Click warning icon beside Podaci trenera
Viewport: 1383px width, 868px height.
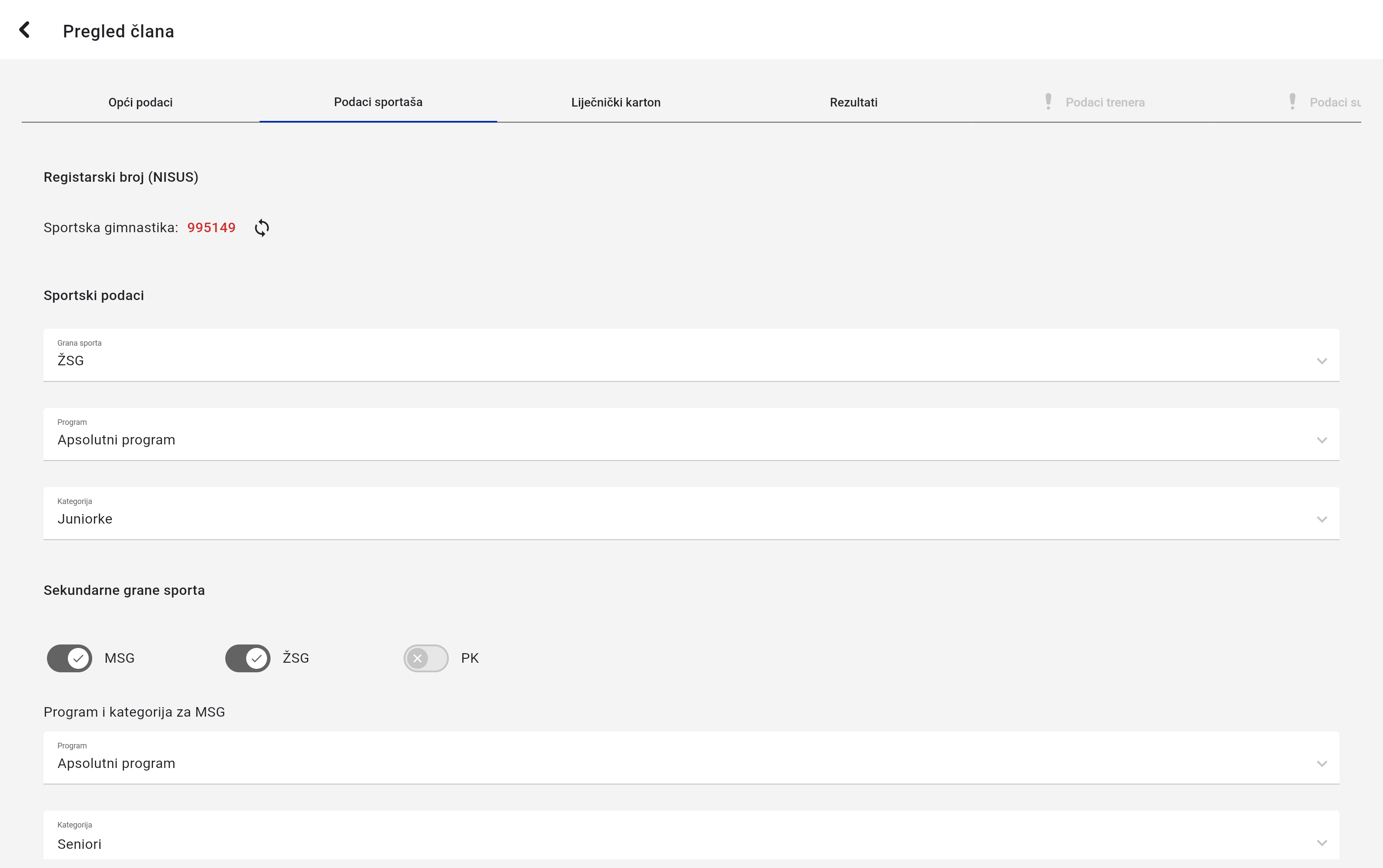click(1048, 102)
